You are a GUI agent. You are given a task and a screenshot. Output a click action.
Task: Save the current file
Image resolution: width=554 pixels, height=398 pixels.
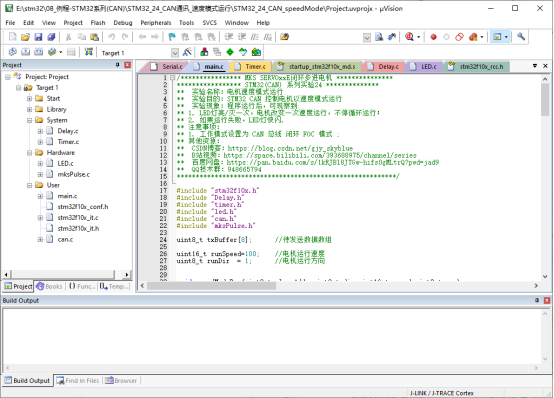pos(38,37)
